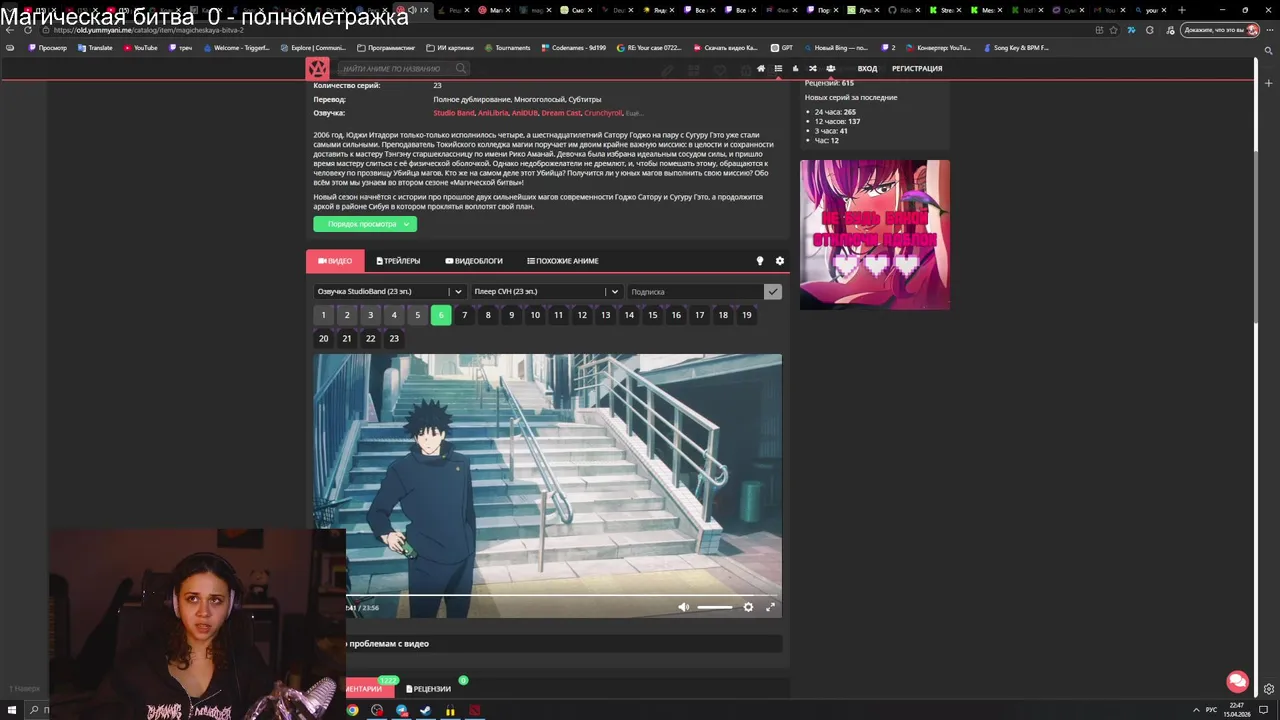This screenshot has width=1280, height=720.
Task: Focus the anime name search field
Action: tap(396, 69)
